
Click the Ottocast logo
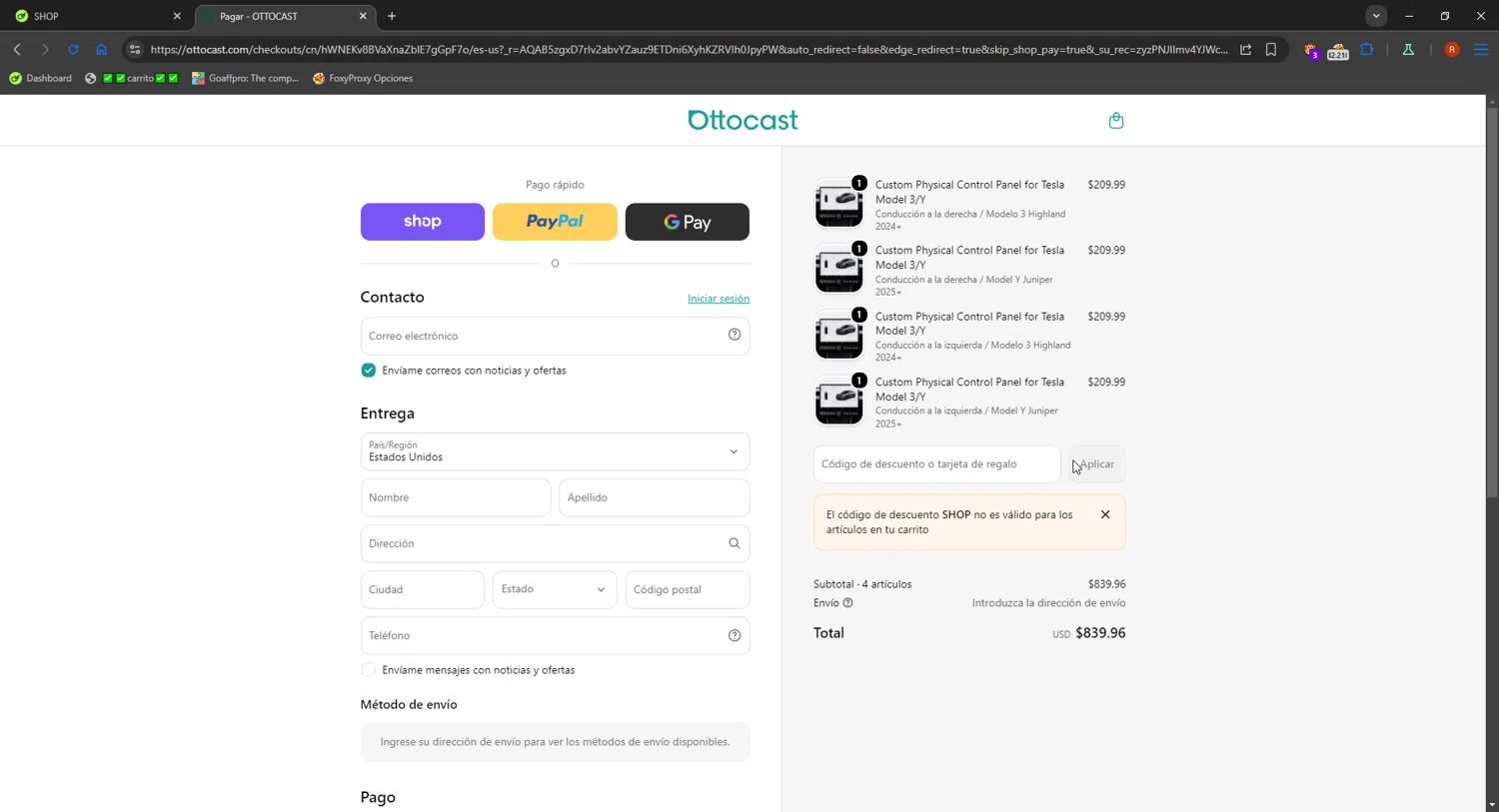743,120
